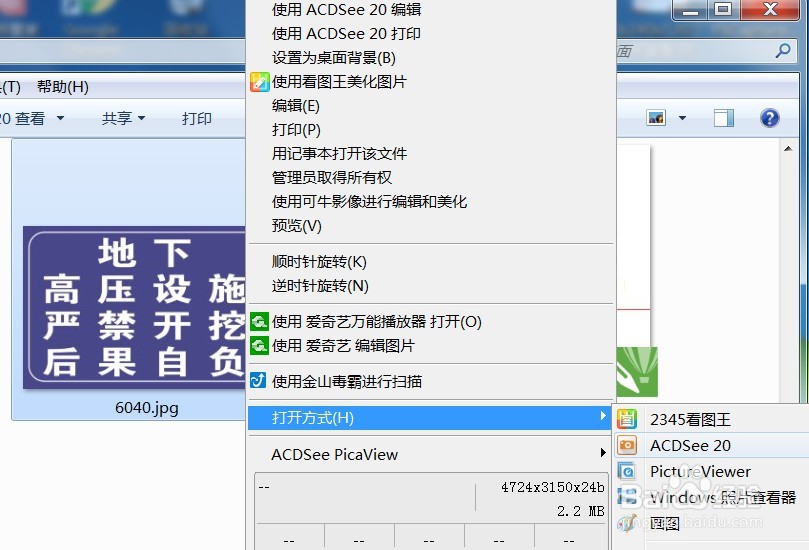
Task: Click the change view icon in toolbar
Action: [656, 118]
